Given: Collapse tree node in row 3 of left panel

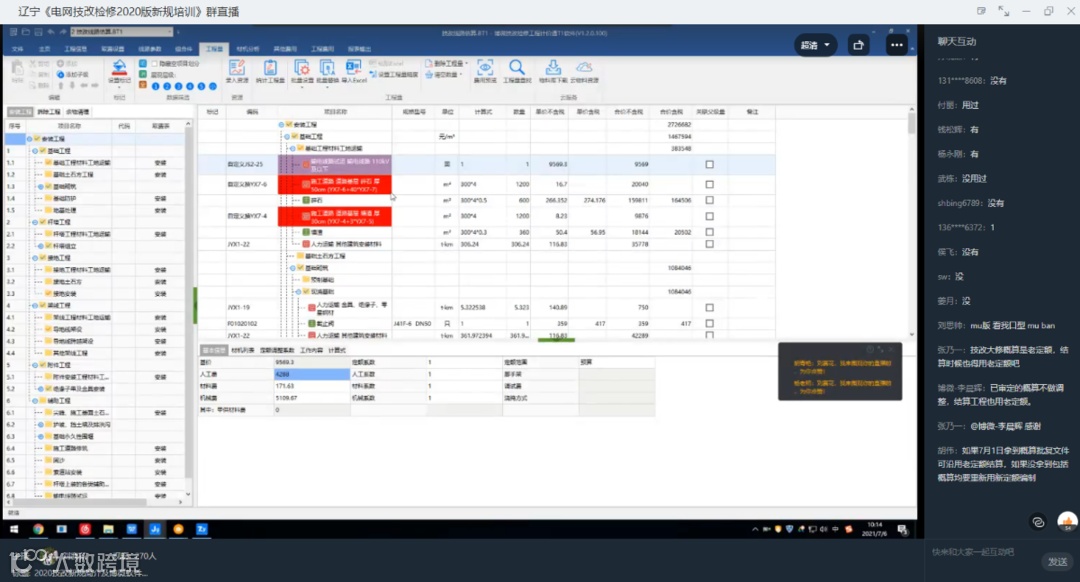Looking at the screenshot, I should 35,258.
